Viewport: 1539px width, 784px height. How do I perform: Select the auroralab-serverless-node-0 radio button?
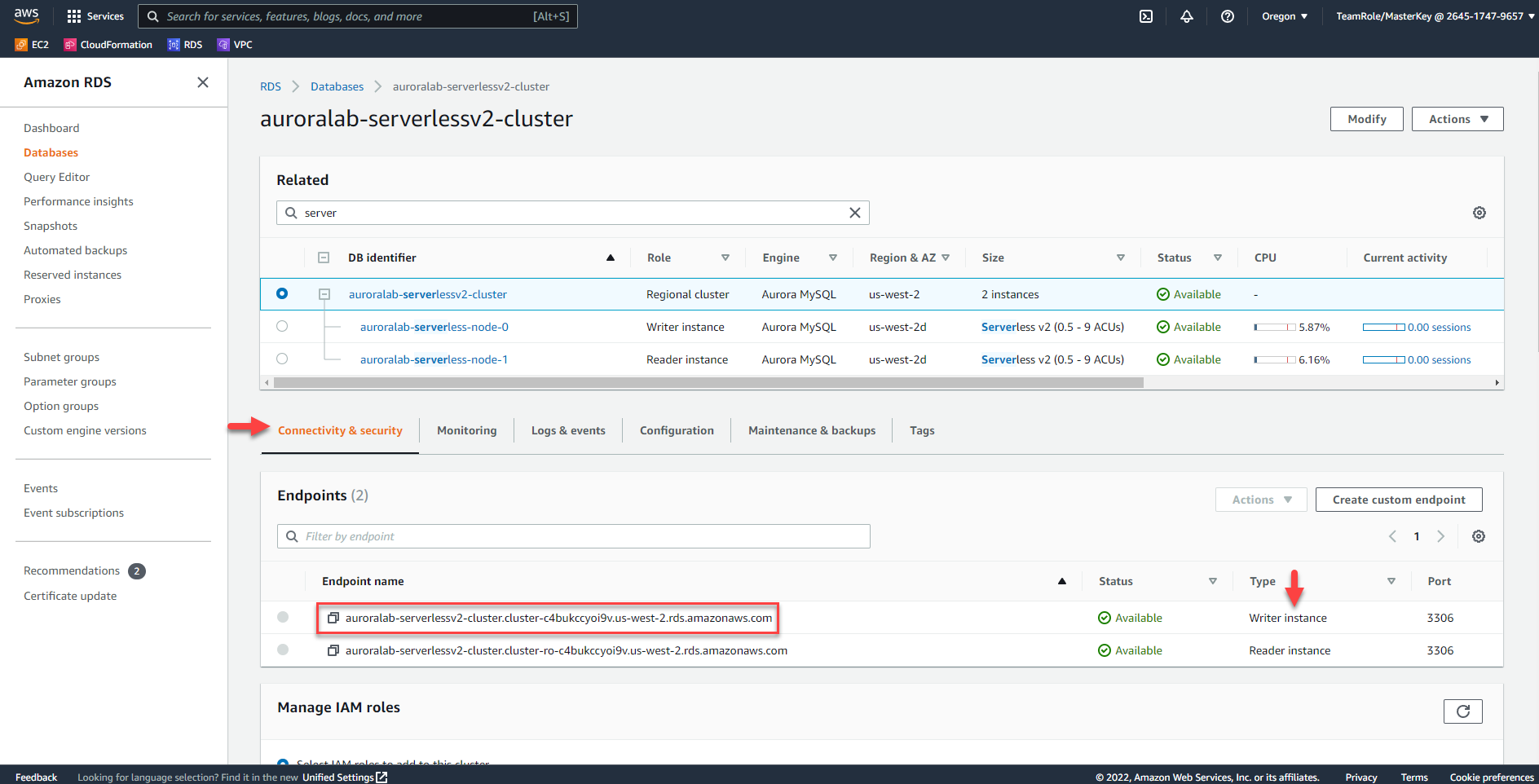282,326
